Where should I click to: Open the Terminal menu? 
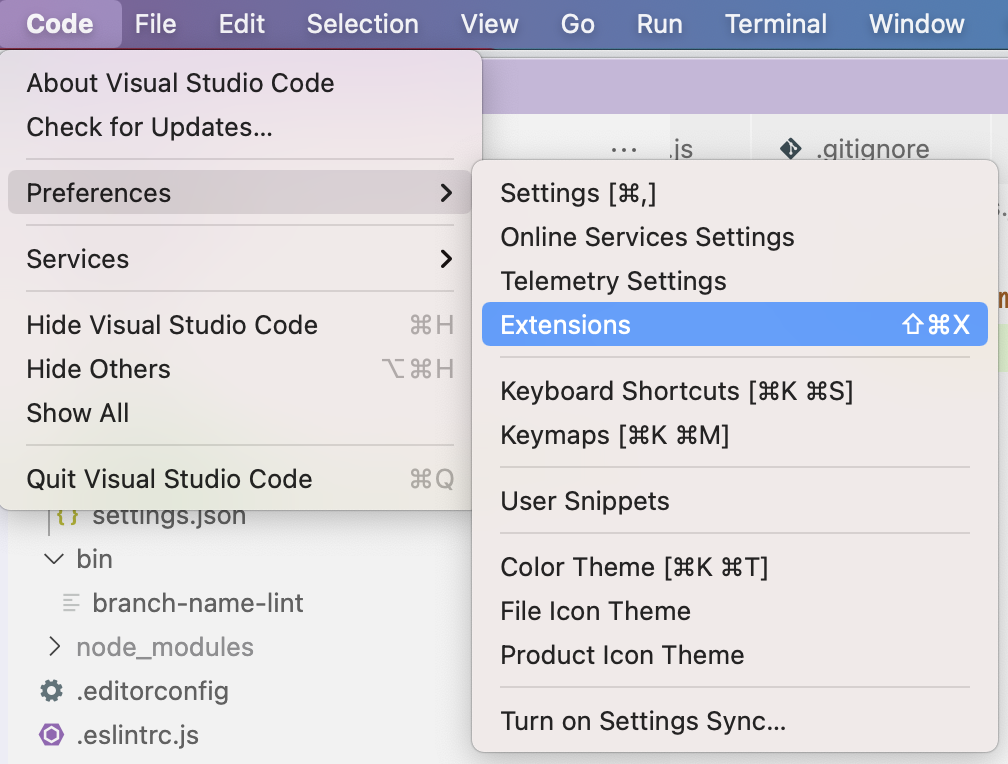click(776, 24)
